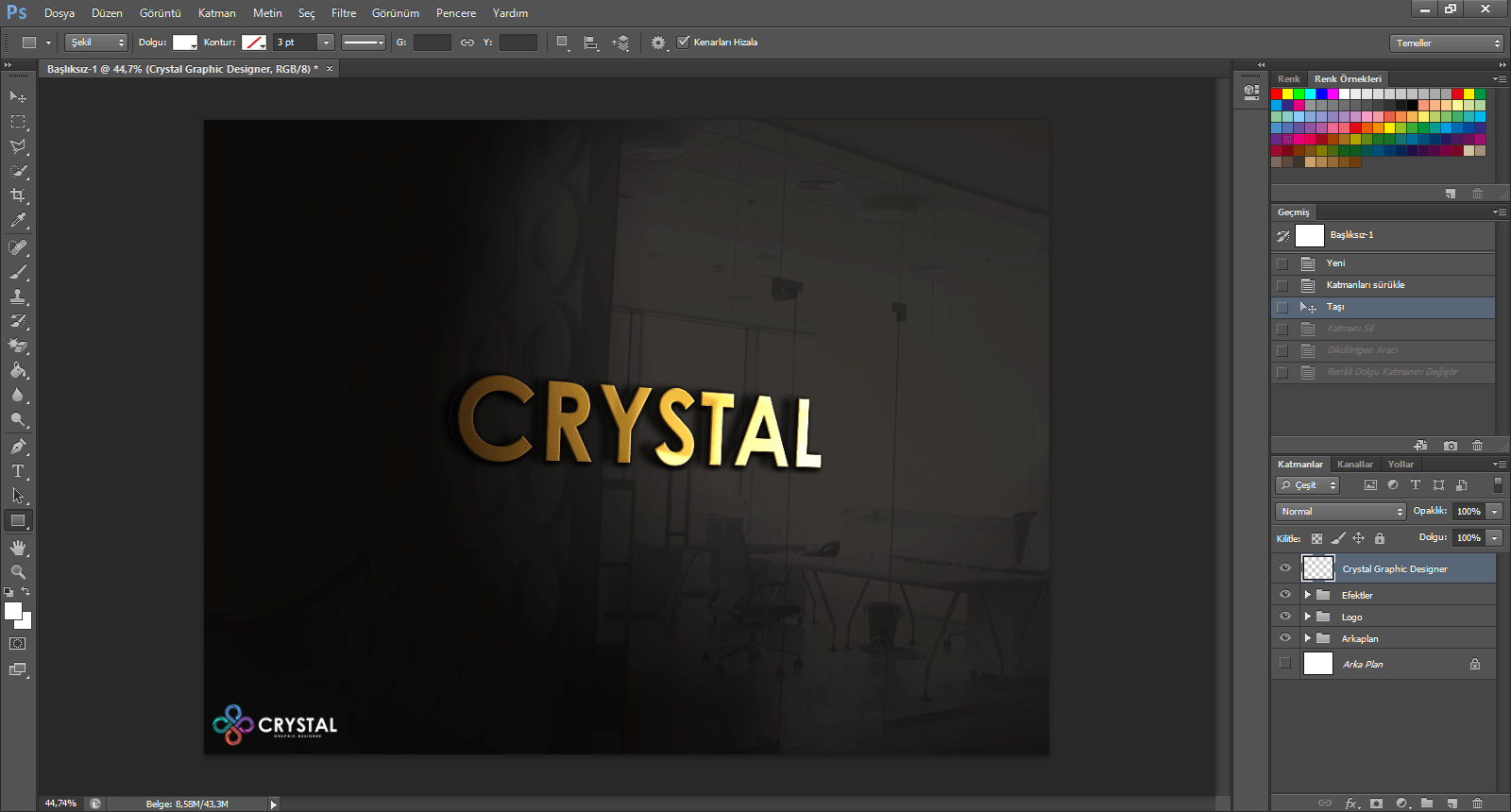
Task: Select the Polygonal Lasso tool
Action: pyautogui.click(x=18, y=146)
